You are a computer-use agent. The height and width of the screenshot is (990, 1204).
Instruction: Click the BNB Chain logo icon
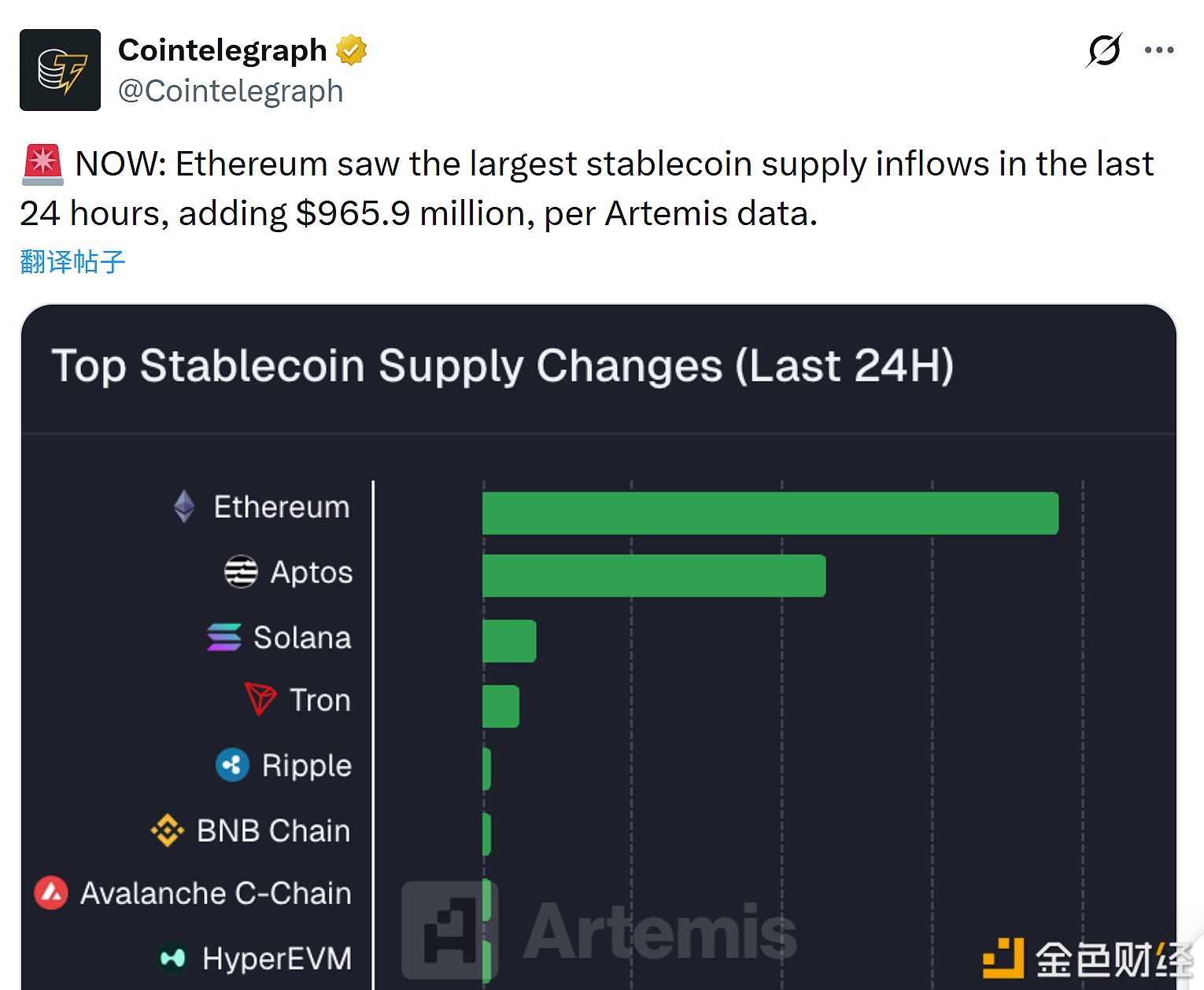168,830
